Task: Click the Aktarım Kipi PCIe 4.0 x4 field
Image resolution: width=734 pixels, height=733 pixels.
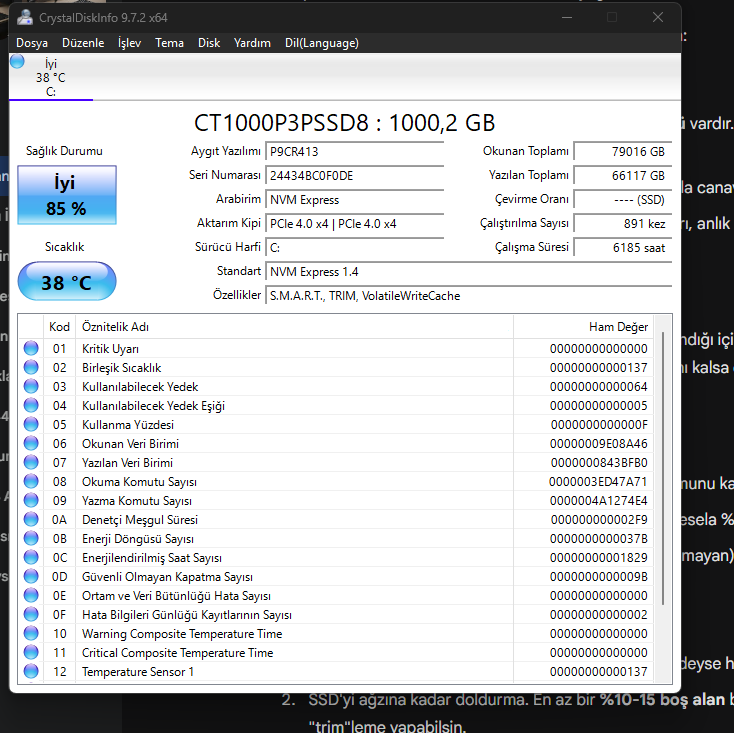Action: tap(354, 224)
